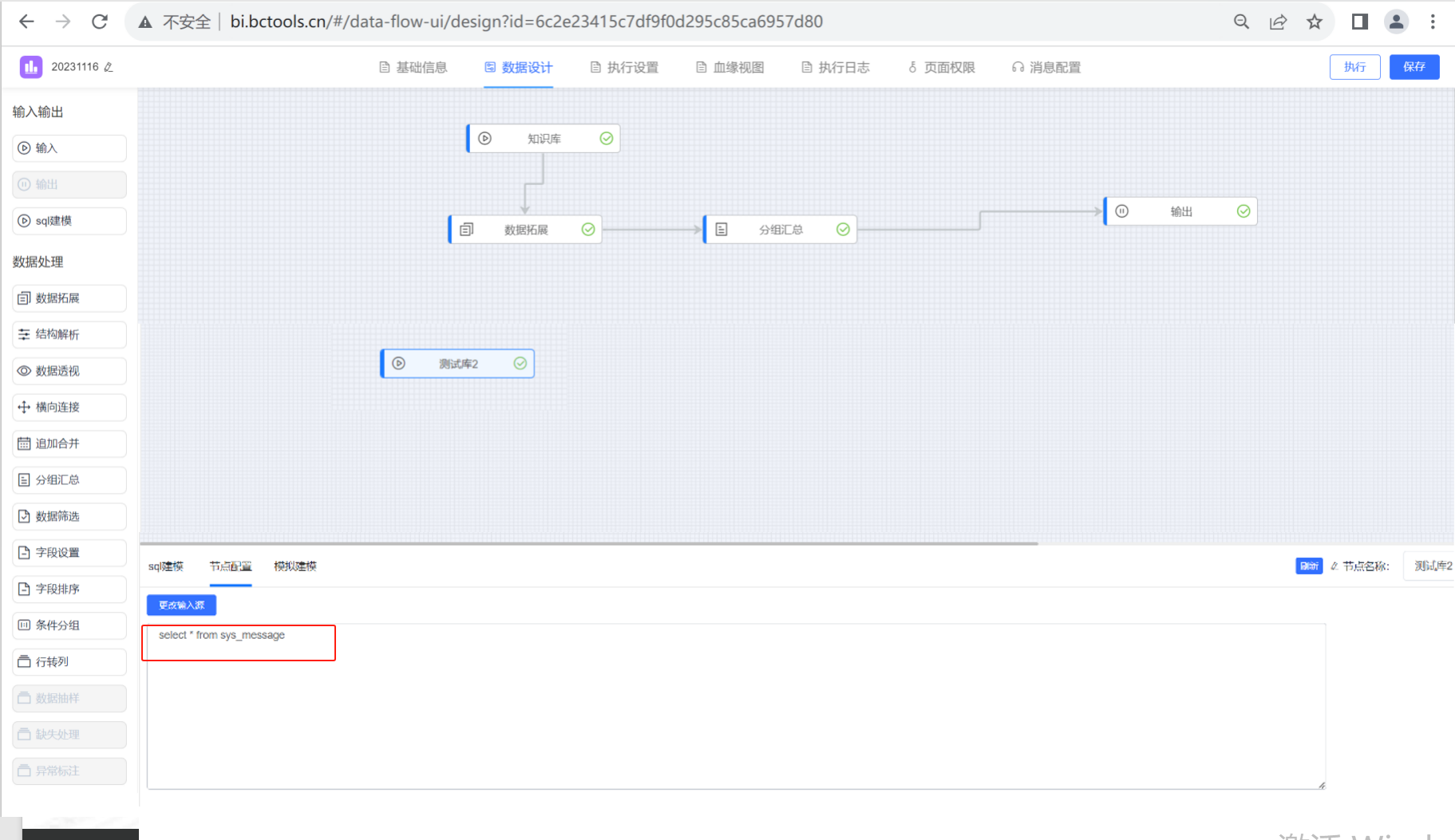Open the 数据透视 tool
This screenshot has width=1455, height=840.
(69, 371)
